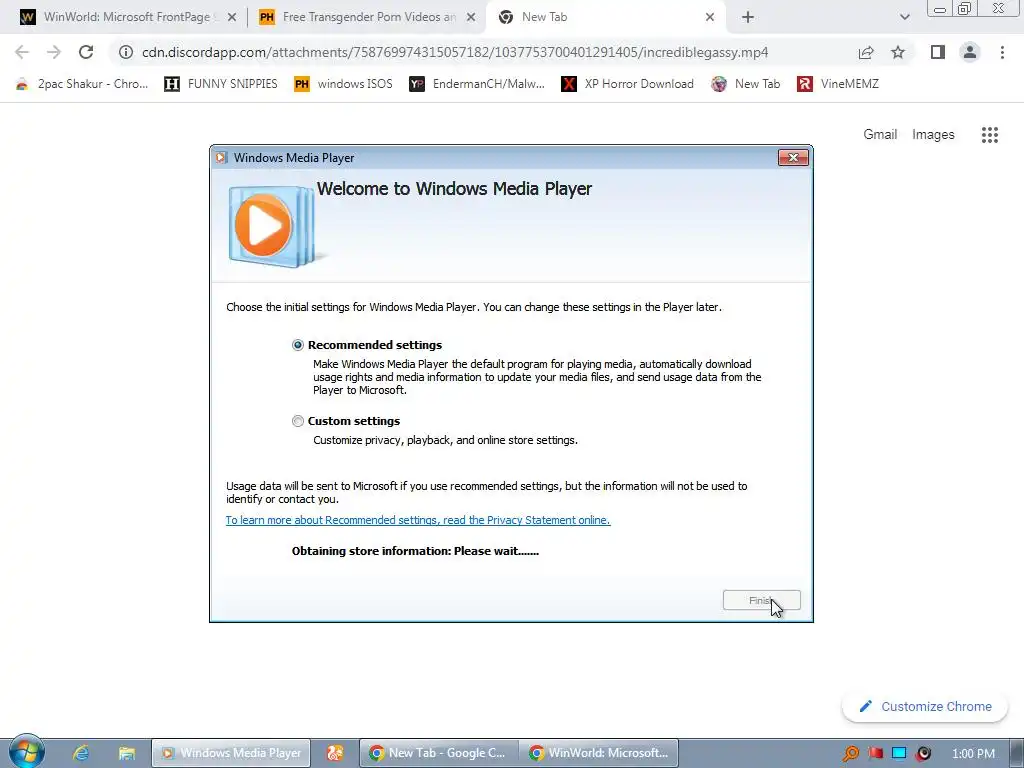Close the New Tab tab
The width and height of the screenshot is (1024, 768).
710,17
